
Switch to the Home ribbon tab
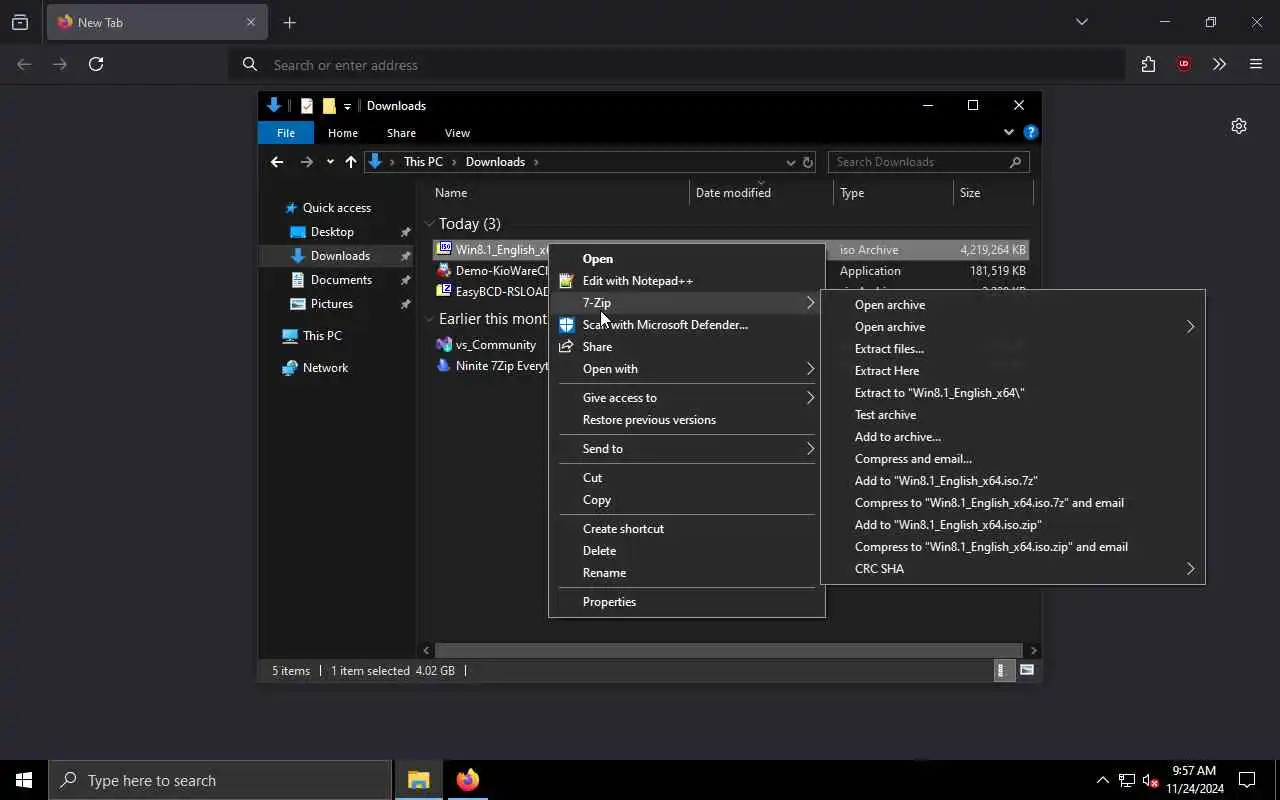(x=343, y=133)
